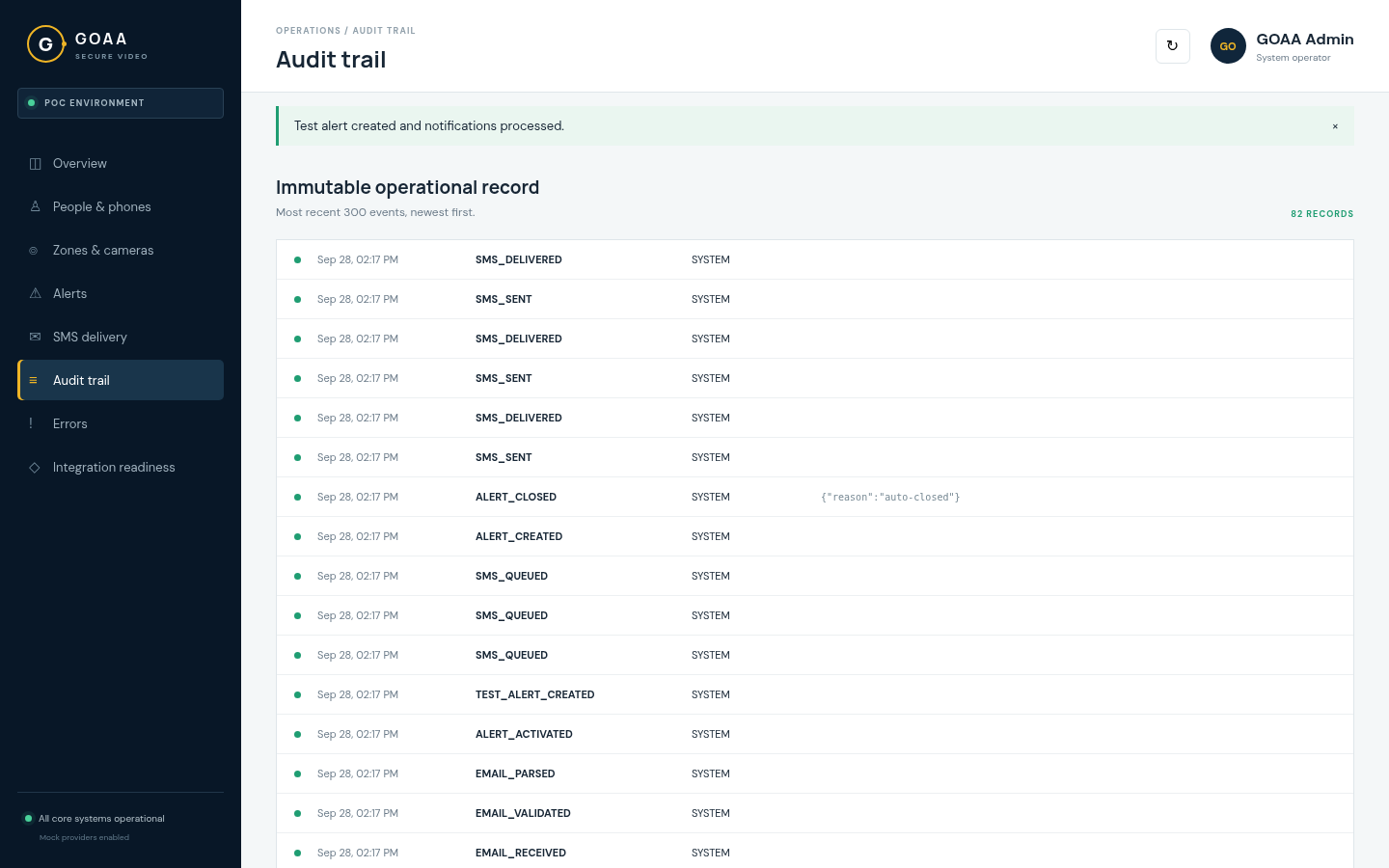Select the TEST_ALERT_CREATED event row
This screenshot has height=868, width=1389.
(x=815, y=694)
